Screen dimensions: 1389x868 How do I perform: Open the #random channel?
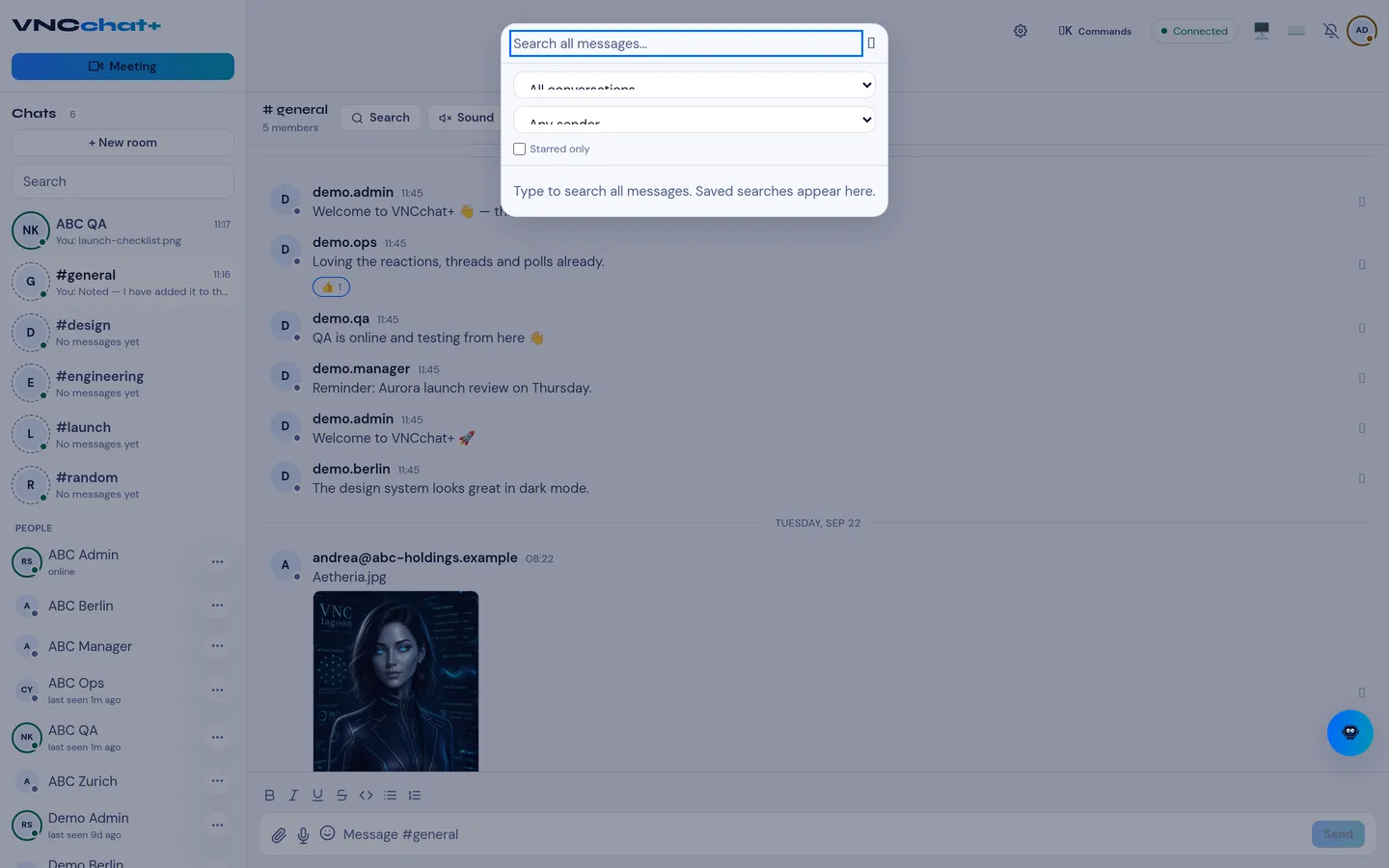(123, 485)
